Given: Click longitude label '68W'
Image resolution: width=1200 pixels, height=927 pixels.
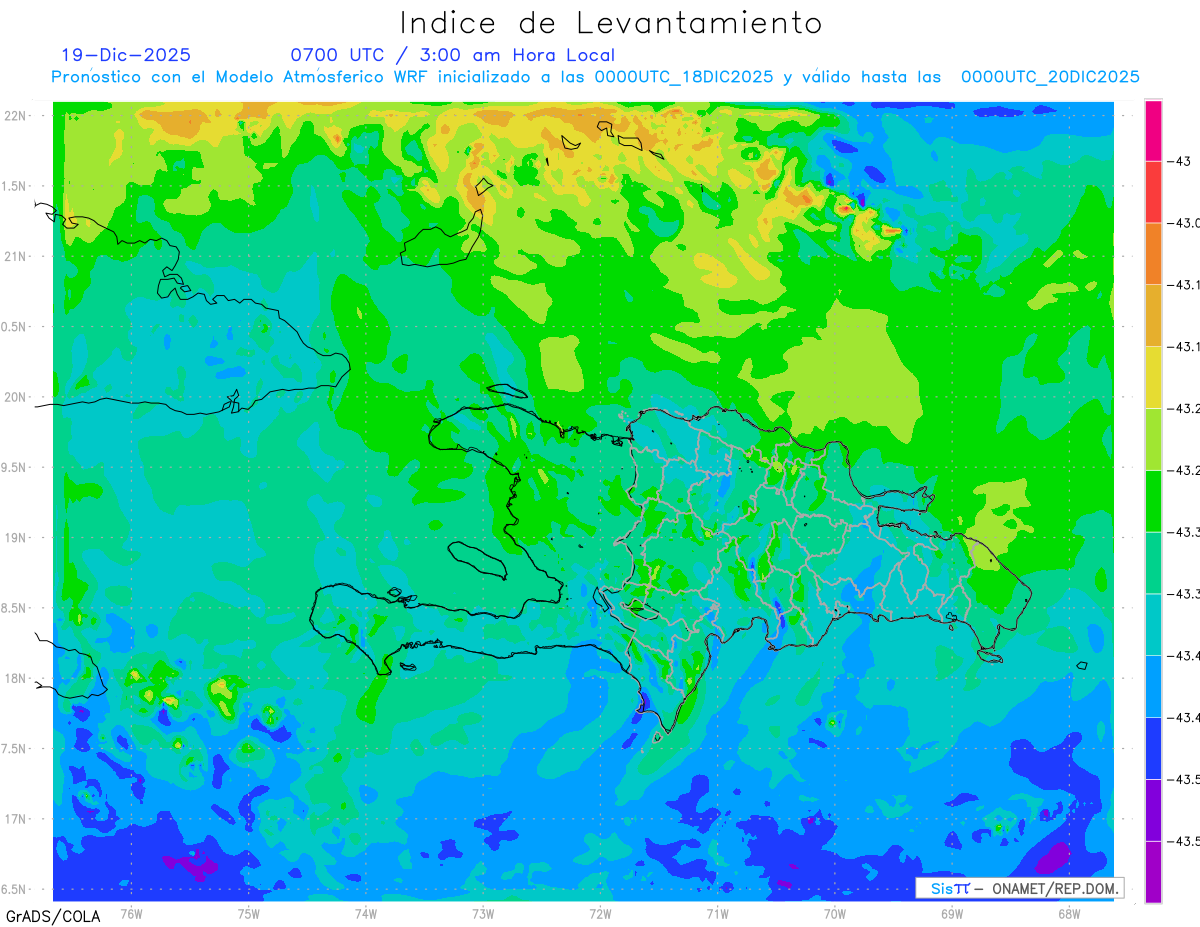Looking at the screenshot, I should pyautogui.click(x=1069, y=914).
